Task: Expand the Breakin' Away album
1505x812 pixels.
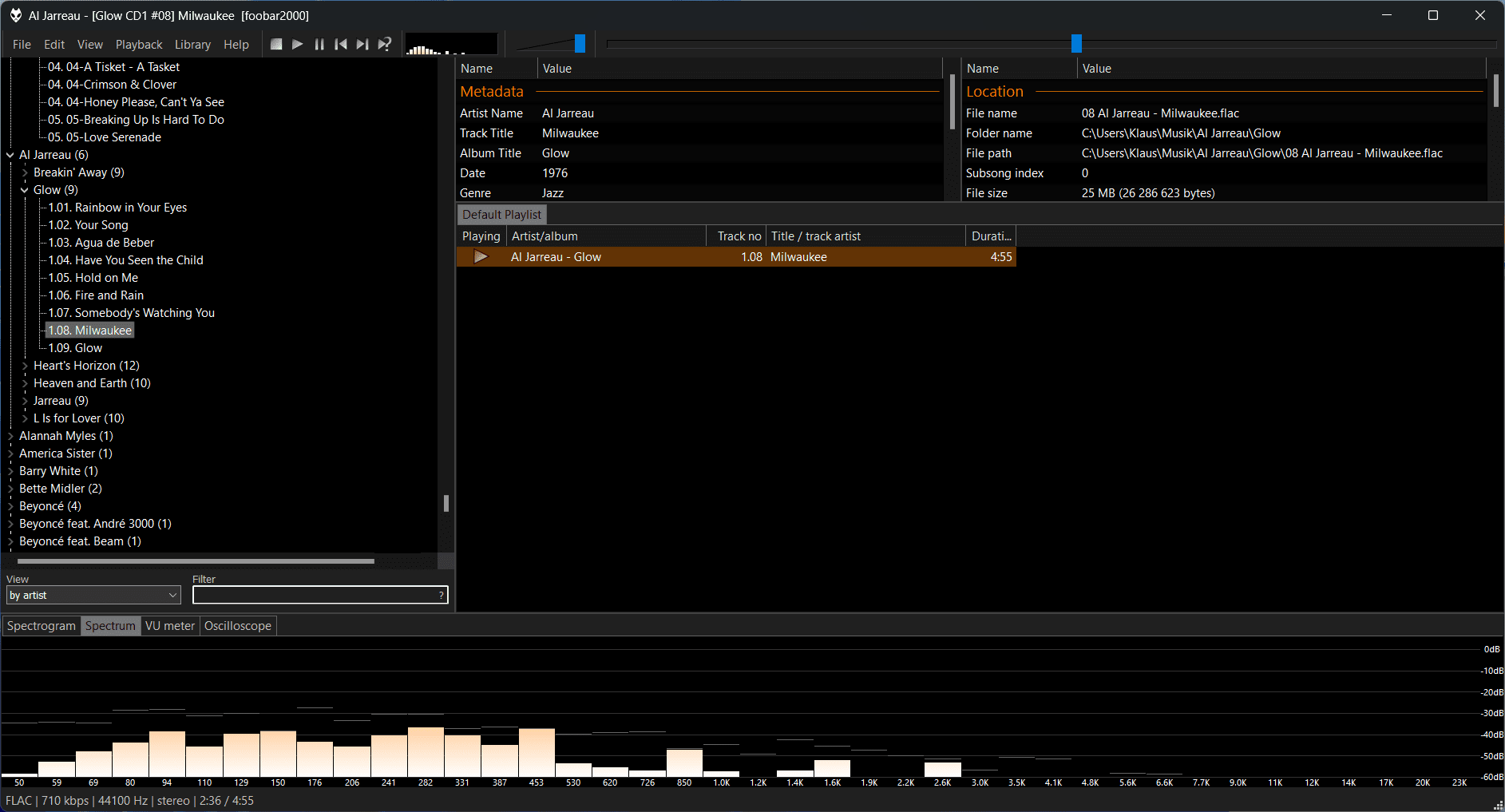Action: click(25, 172)
